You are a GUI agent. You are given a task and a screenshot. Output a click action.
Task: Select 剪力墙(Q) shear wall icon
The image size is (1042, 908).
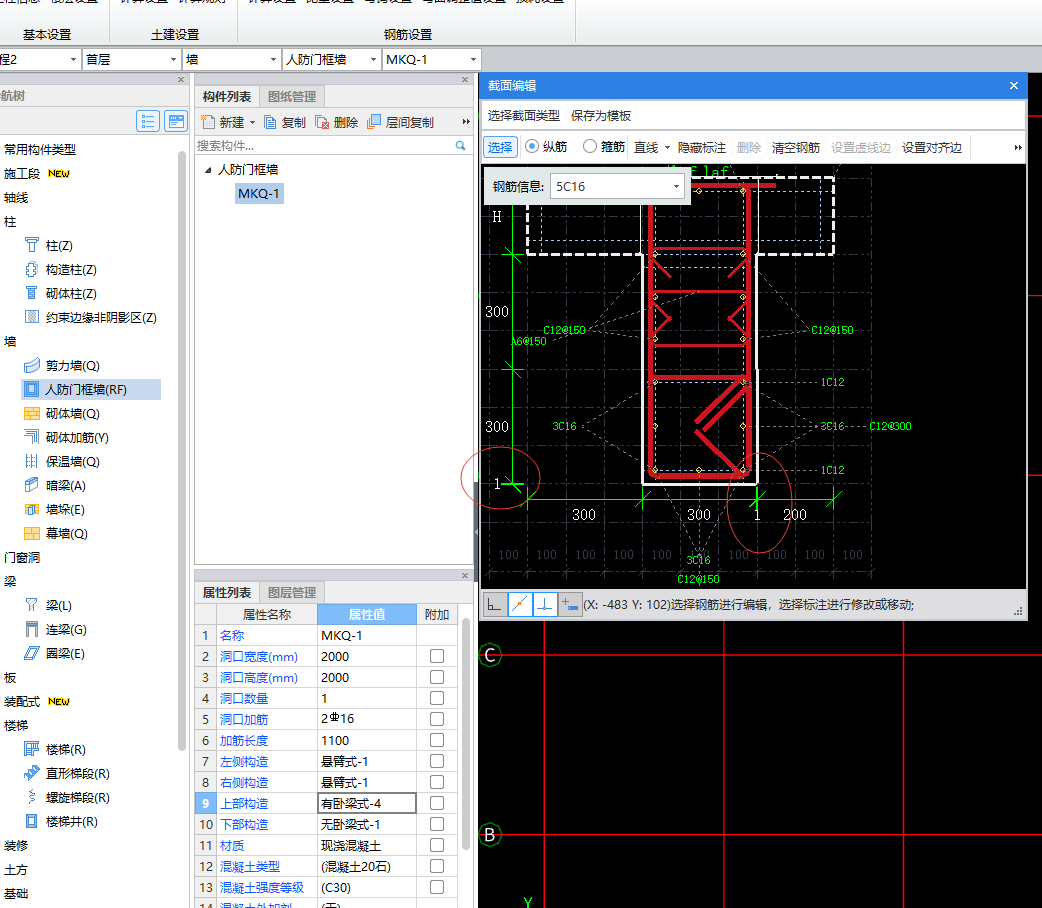pos(31,366)
